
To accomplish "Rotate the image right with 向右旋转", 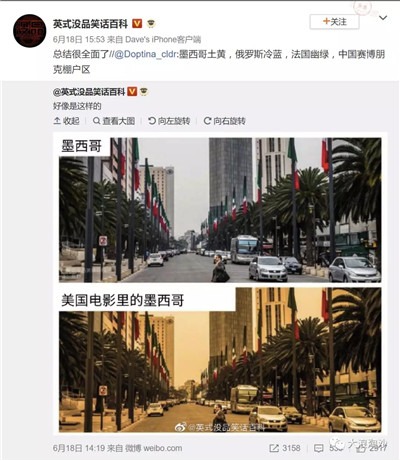I will click(224, 121).
